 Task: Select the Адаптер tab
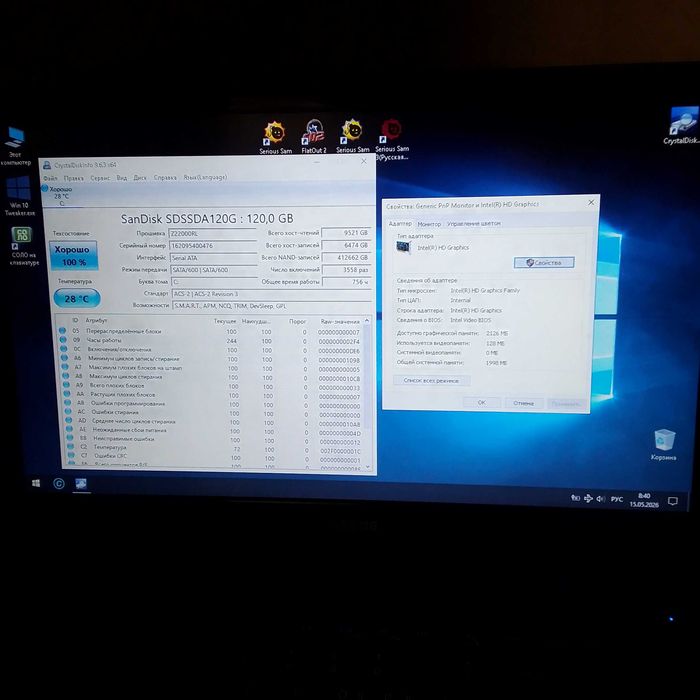[400, 223]
